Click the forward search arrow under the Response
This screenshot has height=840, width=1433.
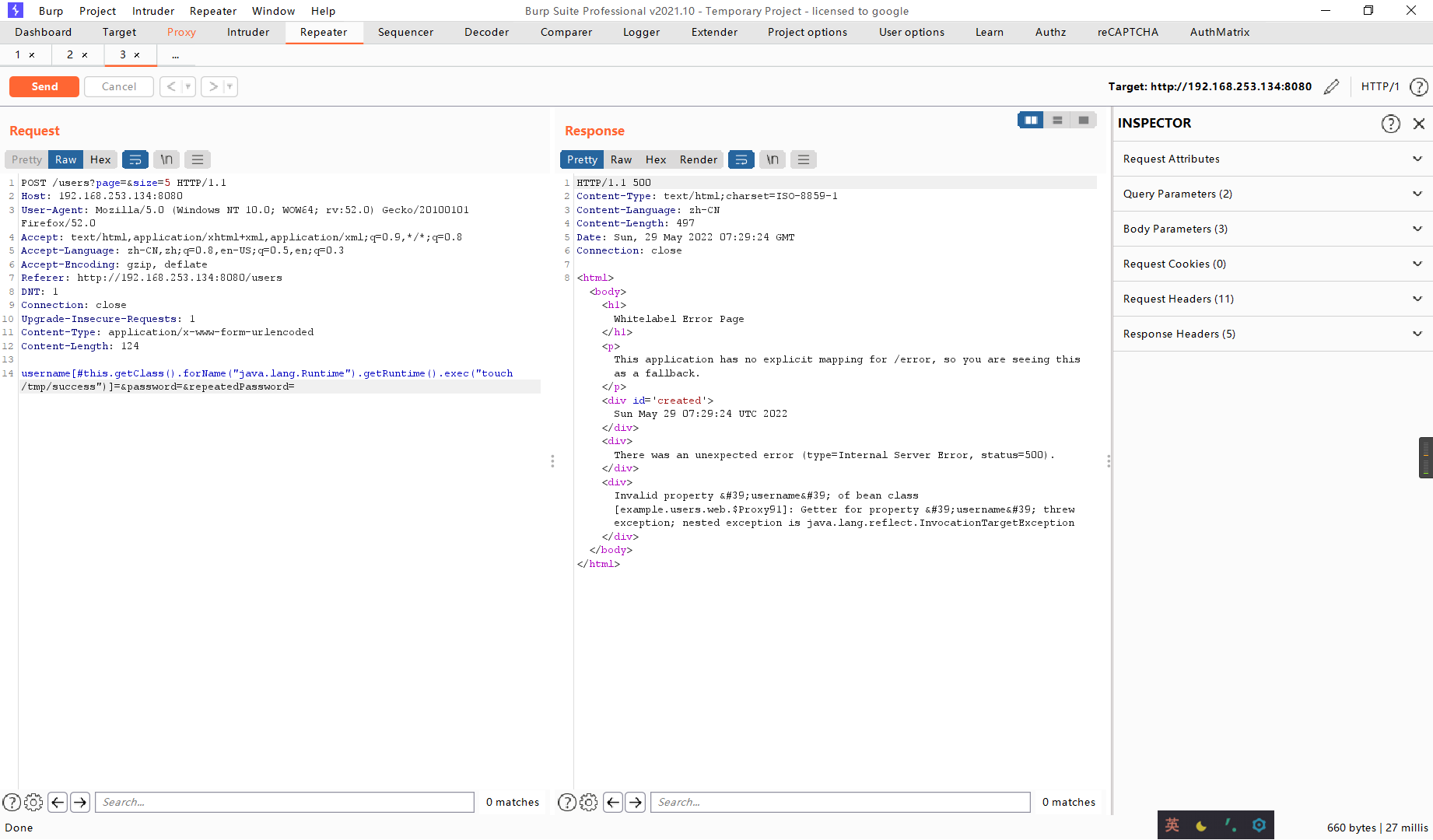click(635, 802)
